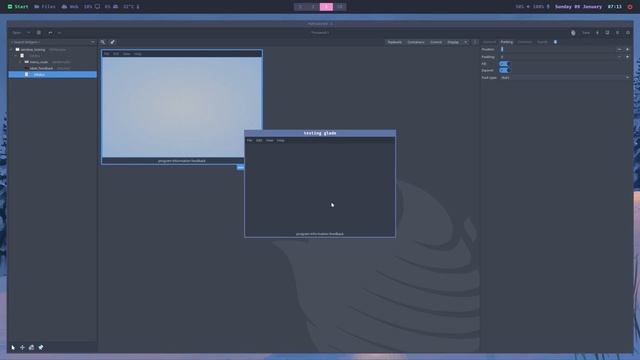The width and height of the screenshot is (640, 360).
Task: Activate the alignment edit mode icon
Action: 41,347
